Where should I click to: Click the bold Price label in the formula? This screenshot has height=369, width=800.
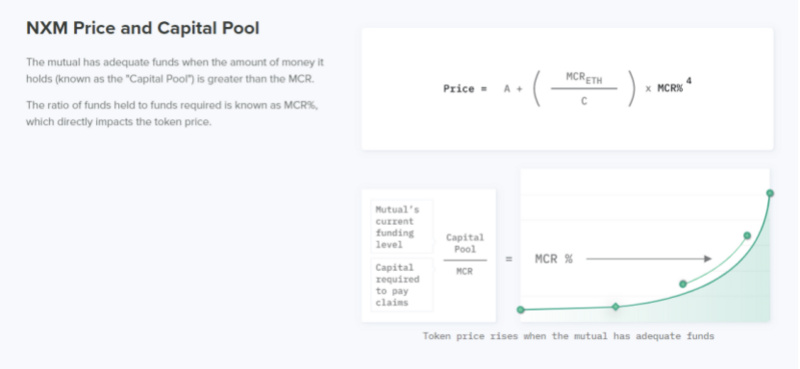pos(465,89)
